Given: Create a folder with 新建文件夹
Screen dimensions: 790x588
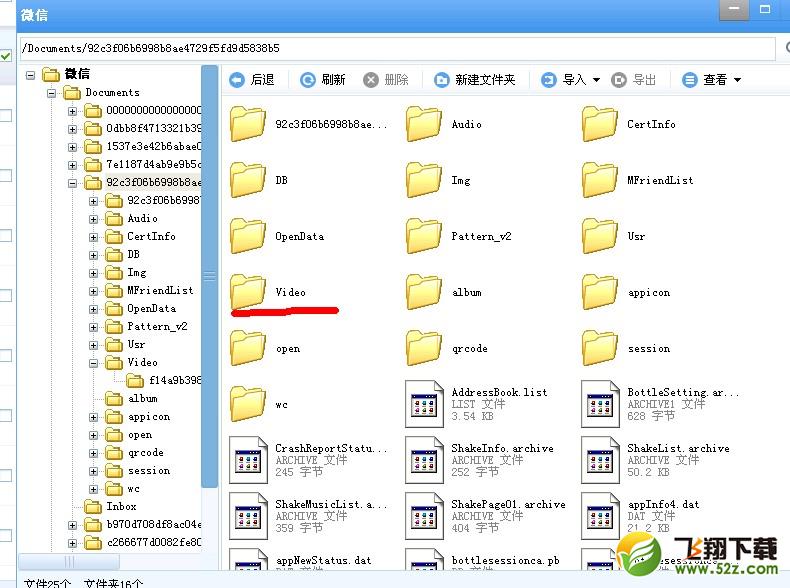Looking at the screenshot, I should 475,80.
